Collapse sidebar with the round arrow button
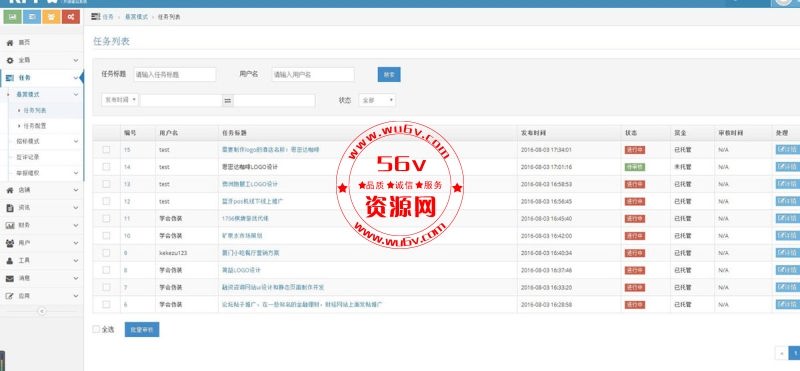Screen dimensions: 800x371 pos(42,311)
